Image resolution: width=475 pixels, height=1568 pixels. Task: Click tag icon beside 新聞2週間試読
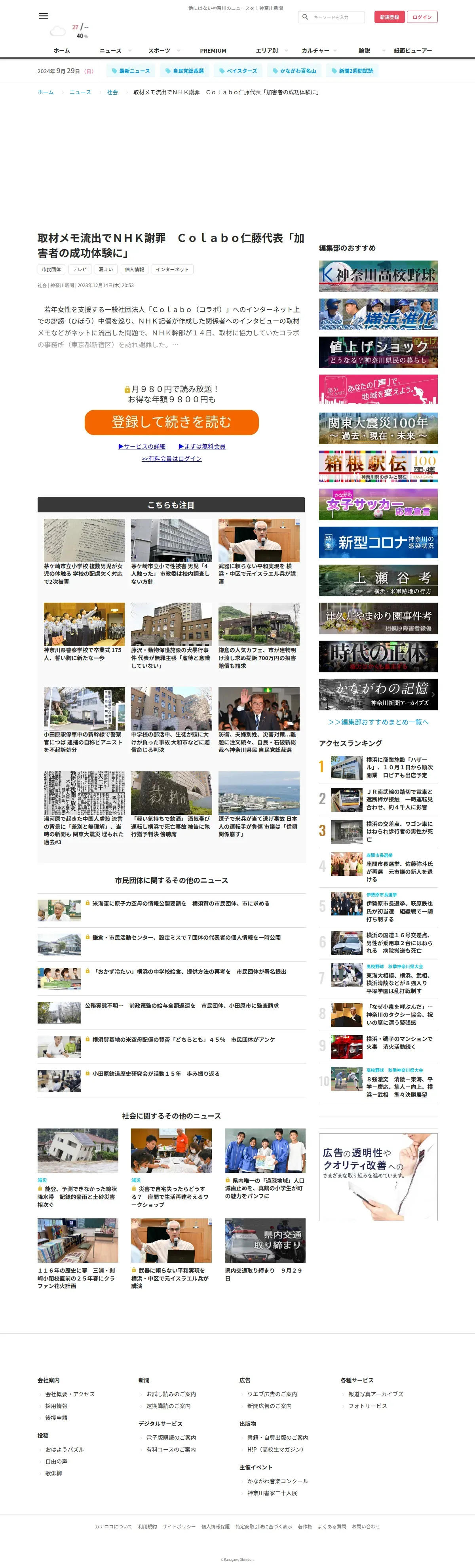click(x=334, y=71)
